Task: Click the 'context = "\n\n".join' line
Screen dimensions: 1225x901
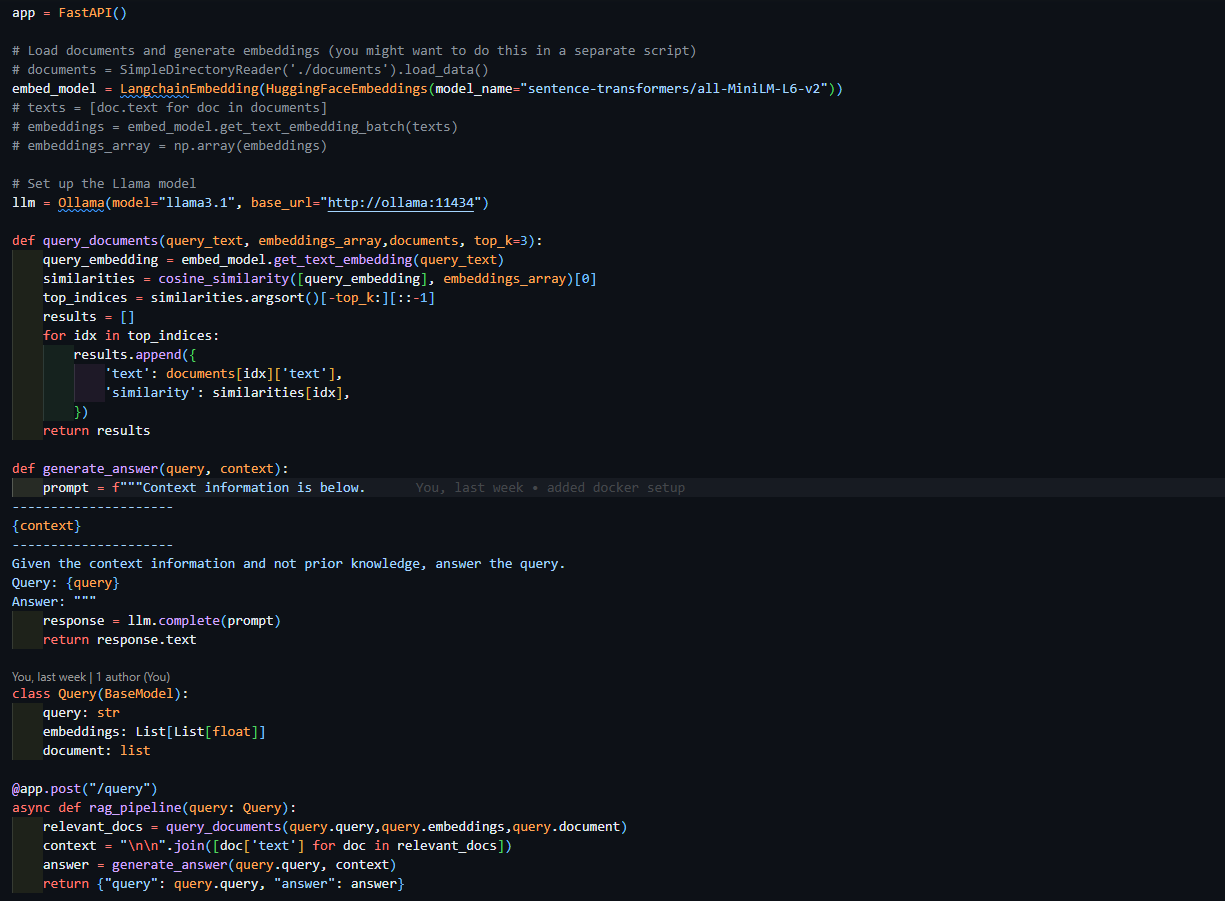Action: tap(277, 846)
